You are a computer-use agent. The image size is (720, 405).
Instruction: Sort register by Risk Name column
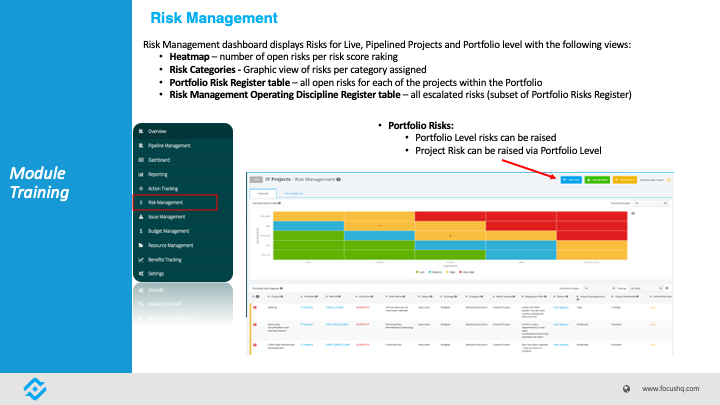coord(395,297)
